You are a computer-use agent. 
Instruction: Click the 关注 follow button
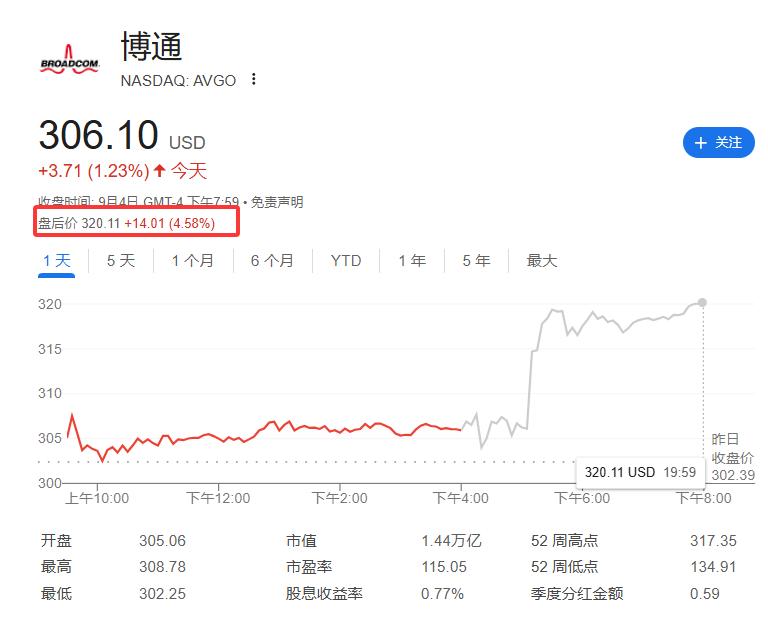click(718, 143)
